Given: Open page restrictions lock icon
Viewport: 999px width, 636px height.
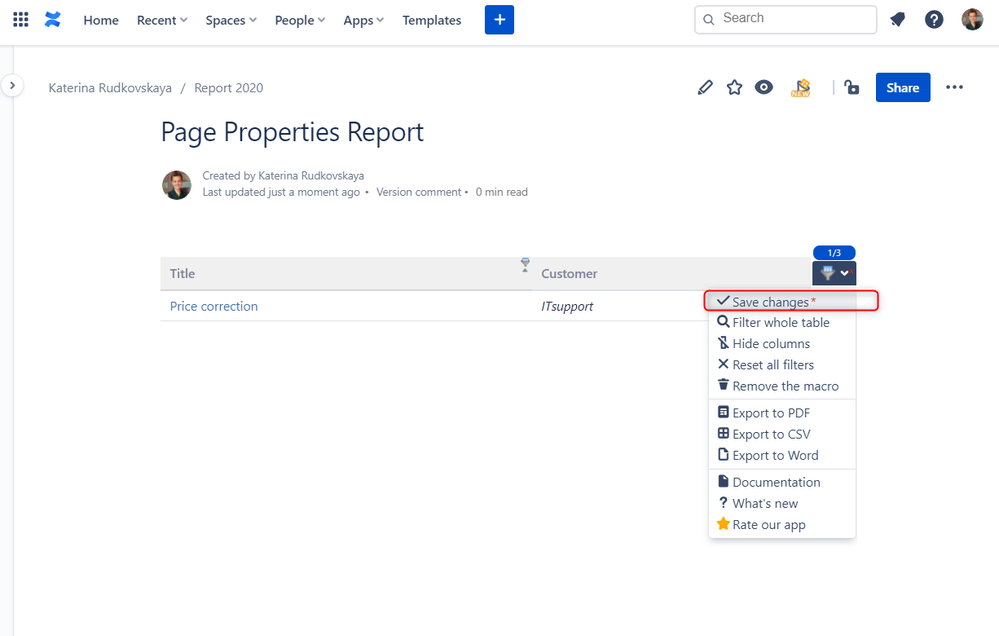Looking at the screenshot, I should [x=851, y=87].
